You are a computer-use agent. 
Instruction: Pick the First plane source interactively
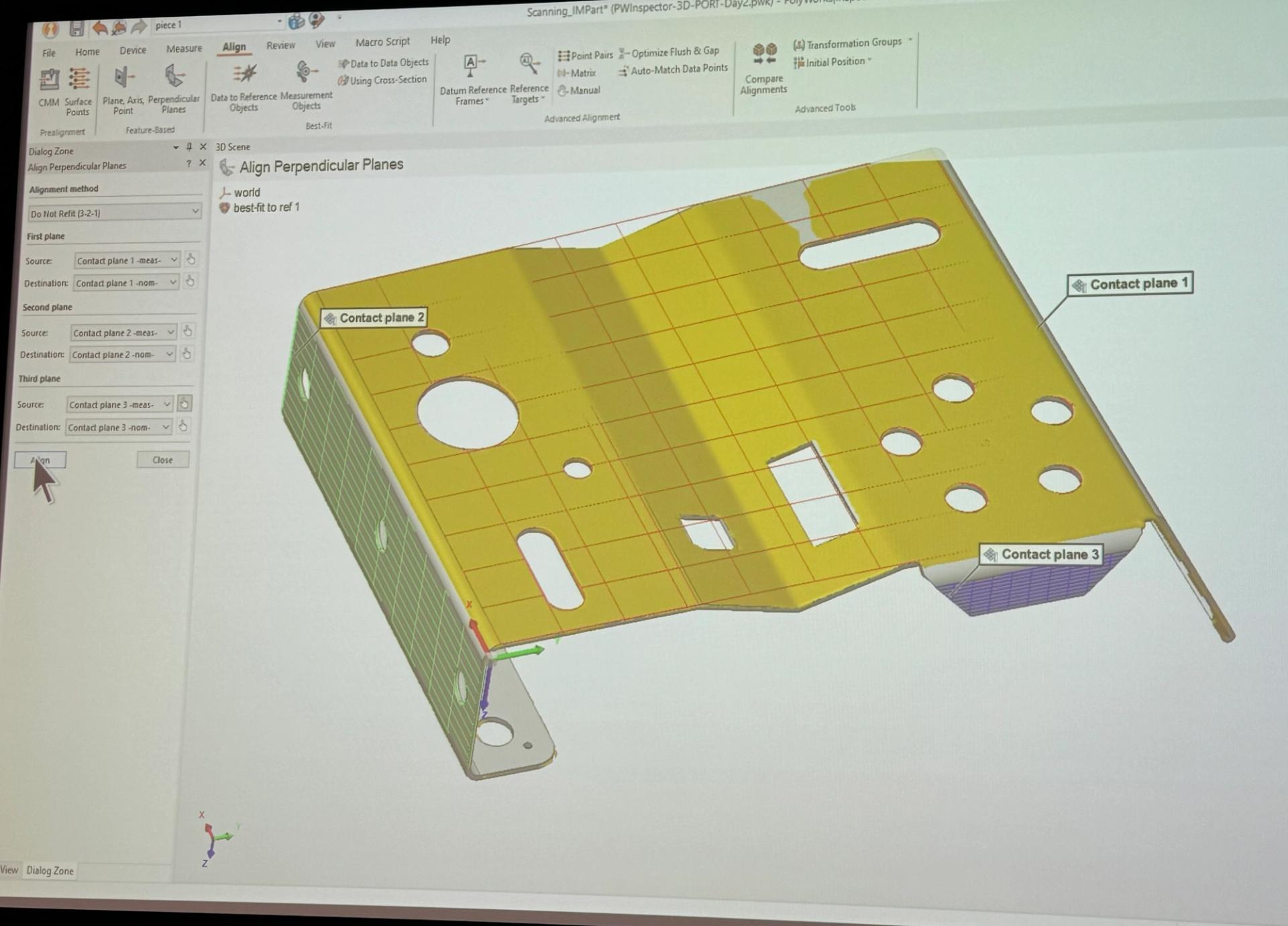[191, 259]
